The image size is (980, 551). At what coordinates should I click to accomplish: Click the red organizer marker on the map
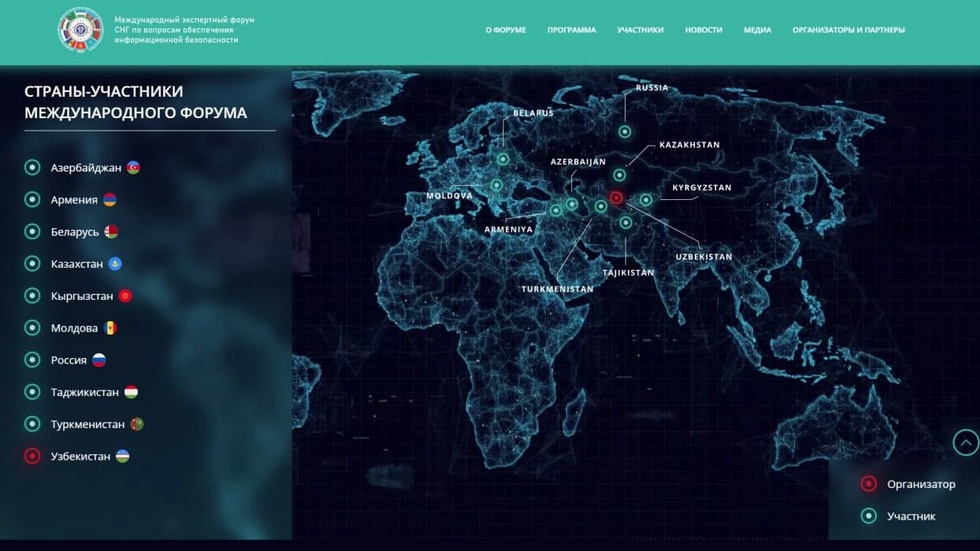click(x=616, y=198)
